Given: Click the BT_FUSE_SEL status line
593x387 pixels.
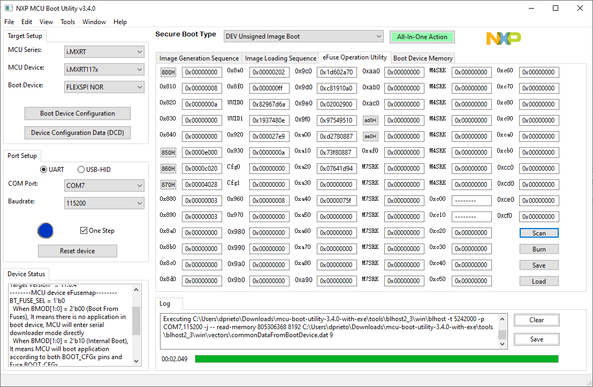Looking at the screenshot, I should 37,301.
